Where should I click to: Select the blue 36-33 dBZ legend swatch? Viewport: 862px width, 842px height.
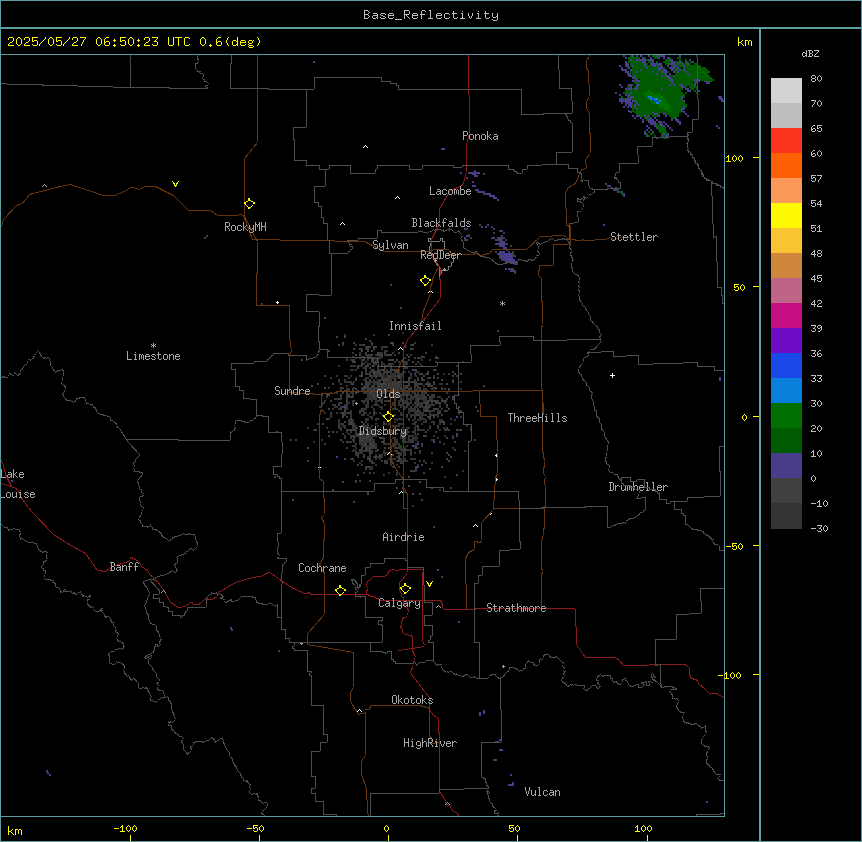(786, 365)
